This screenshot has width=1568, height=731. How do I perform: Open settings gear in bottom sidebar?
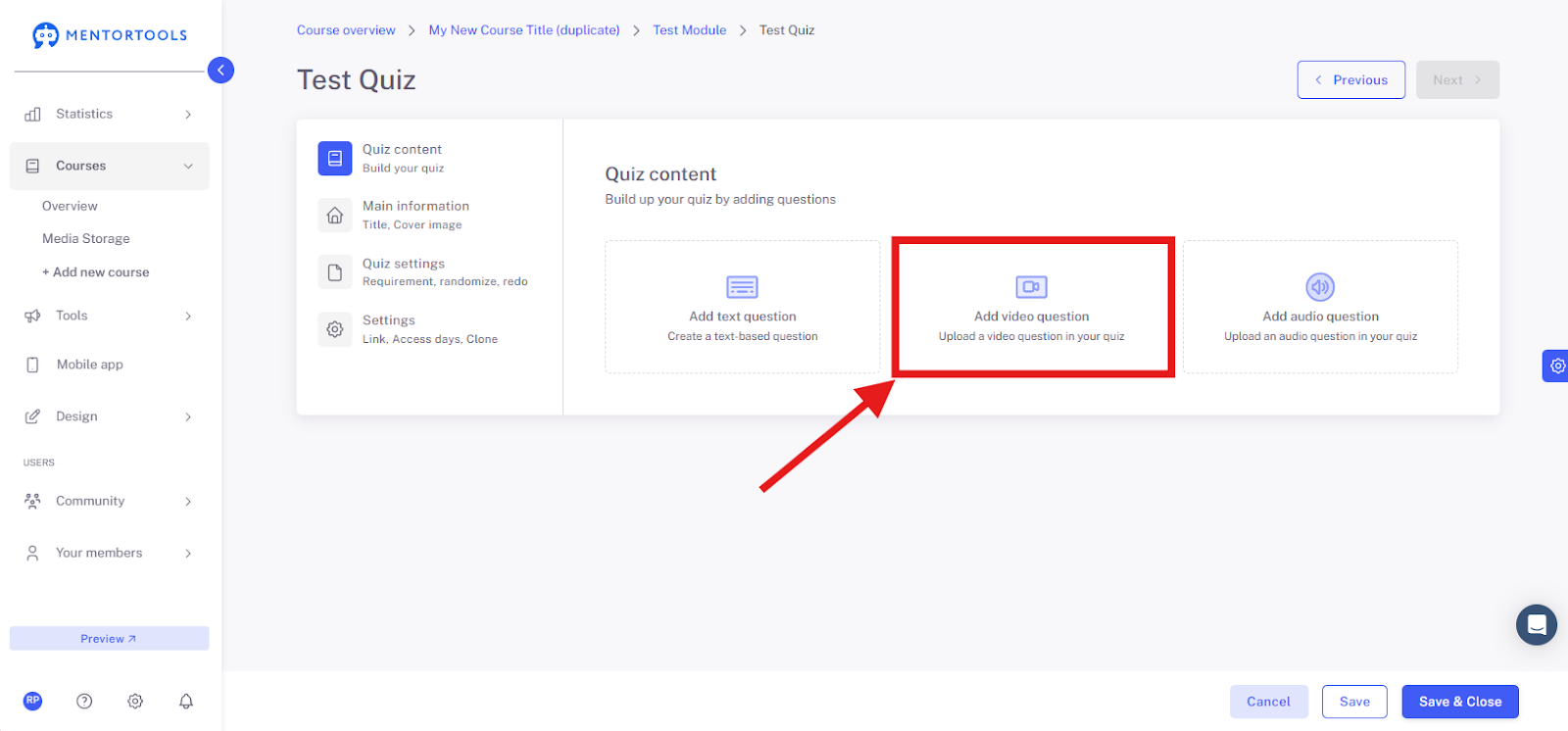pos(135,701)
